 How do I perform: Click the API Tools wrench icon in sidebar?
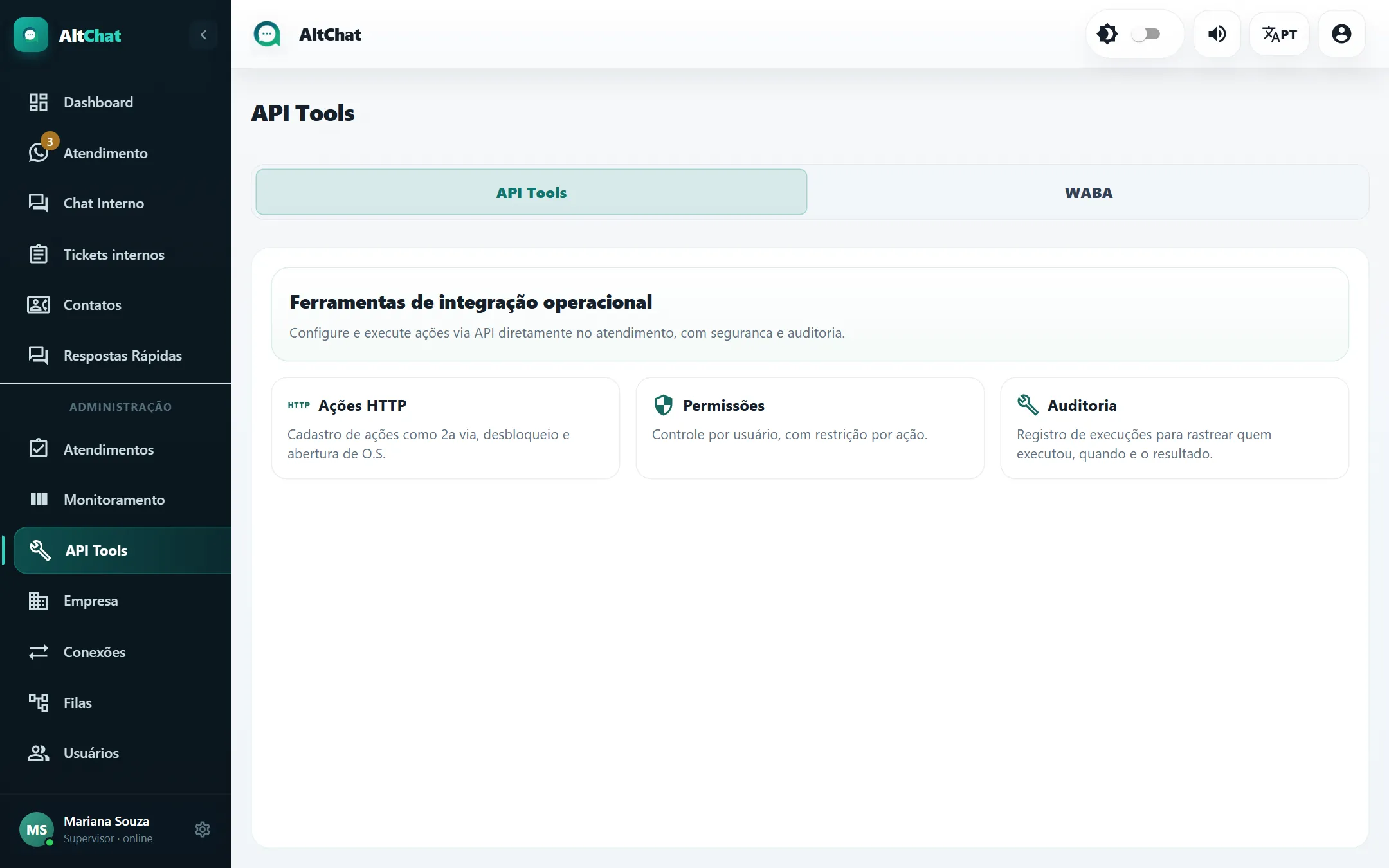pyautogui.click(x=40, y=550)
